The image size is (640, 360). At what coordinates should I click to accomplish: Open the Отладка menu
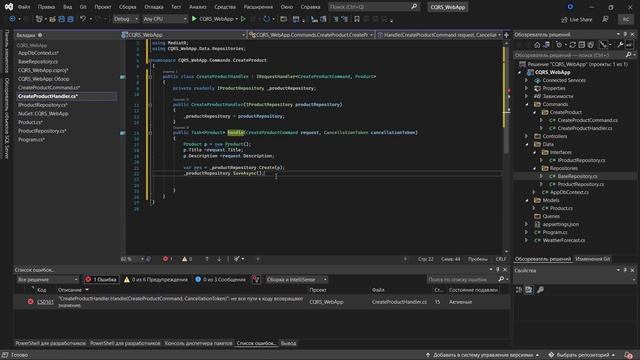click(153, 7)
